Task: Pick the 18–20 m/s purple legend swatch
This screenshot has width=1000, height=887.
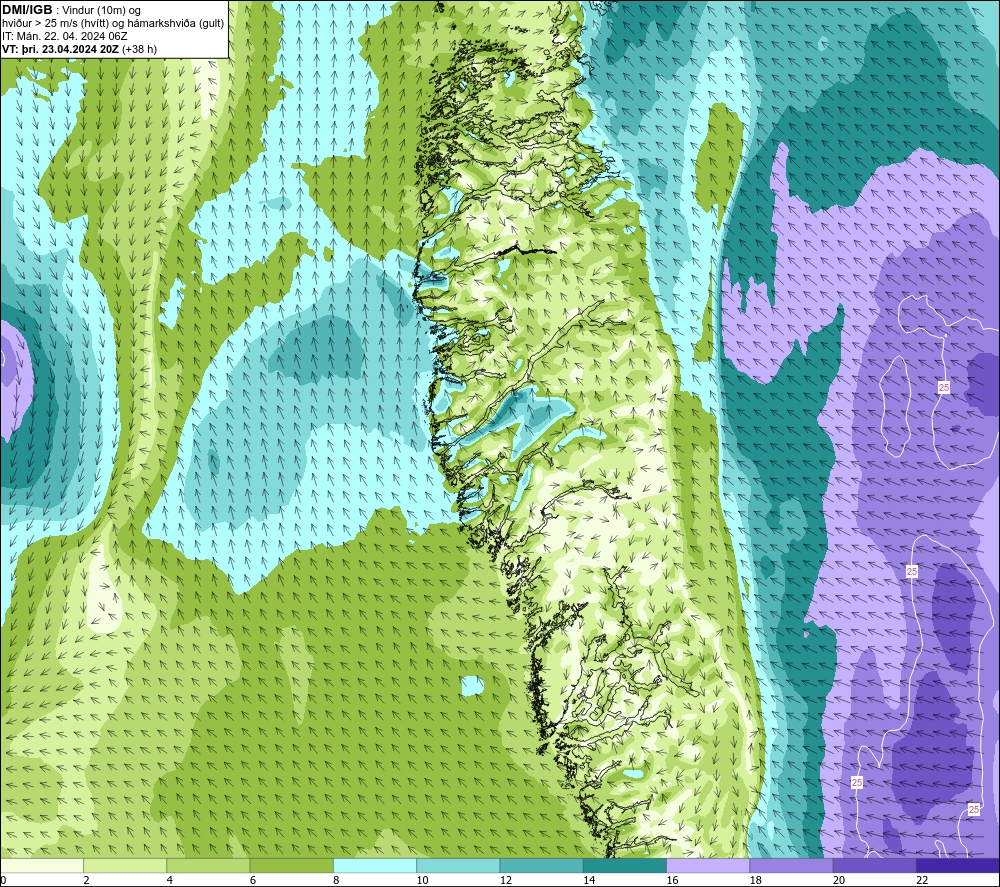Action: tap(791, 865)
